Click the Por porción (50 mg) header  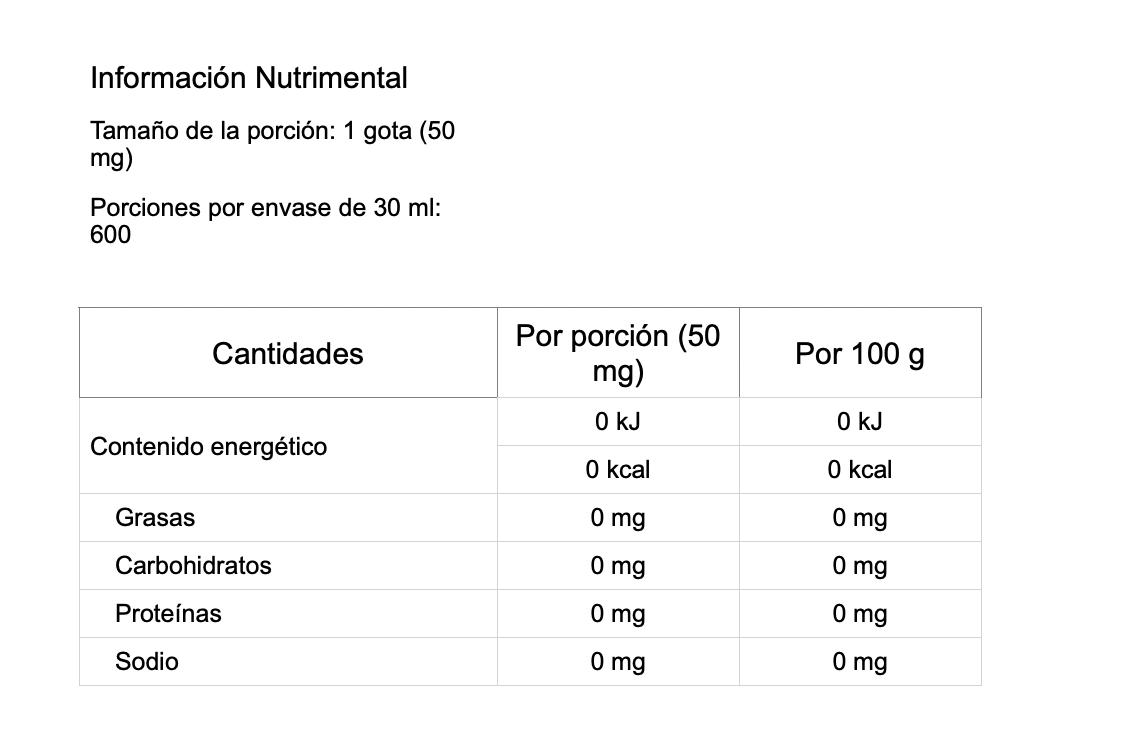pos(618,353)
